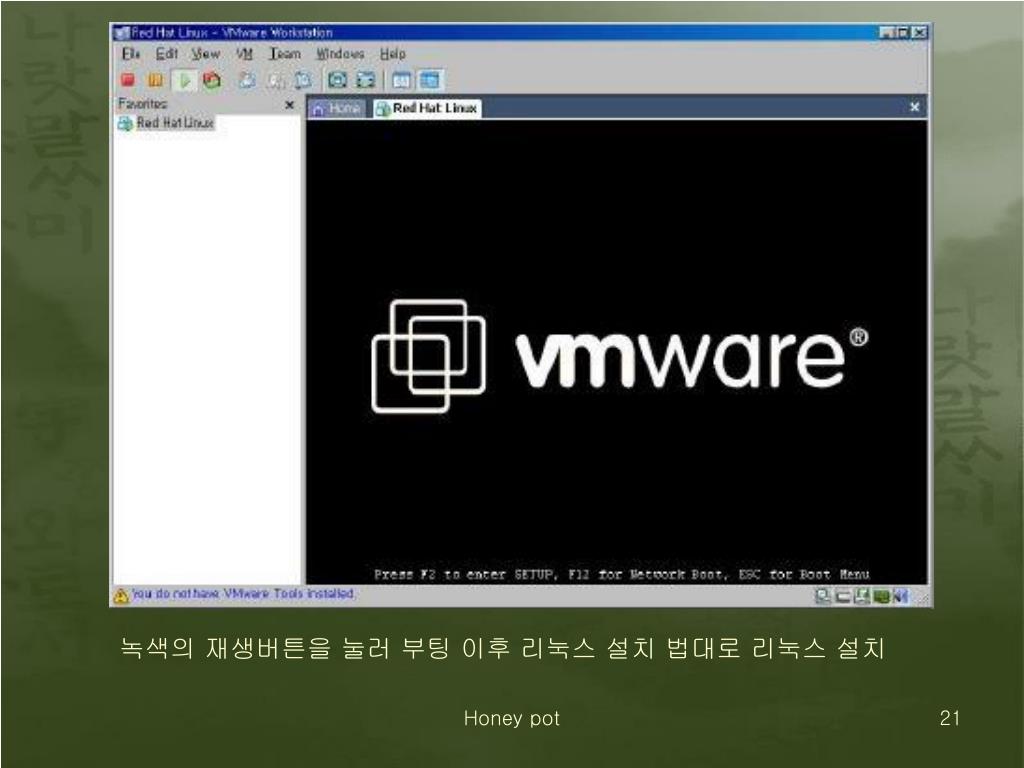Open the View menu
This screenshot has width=1024, height=768.
(x=205, y=54)
